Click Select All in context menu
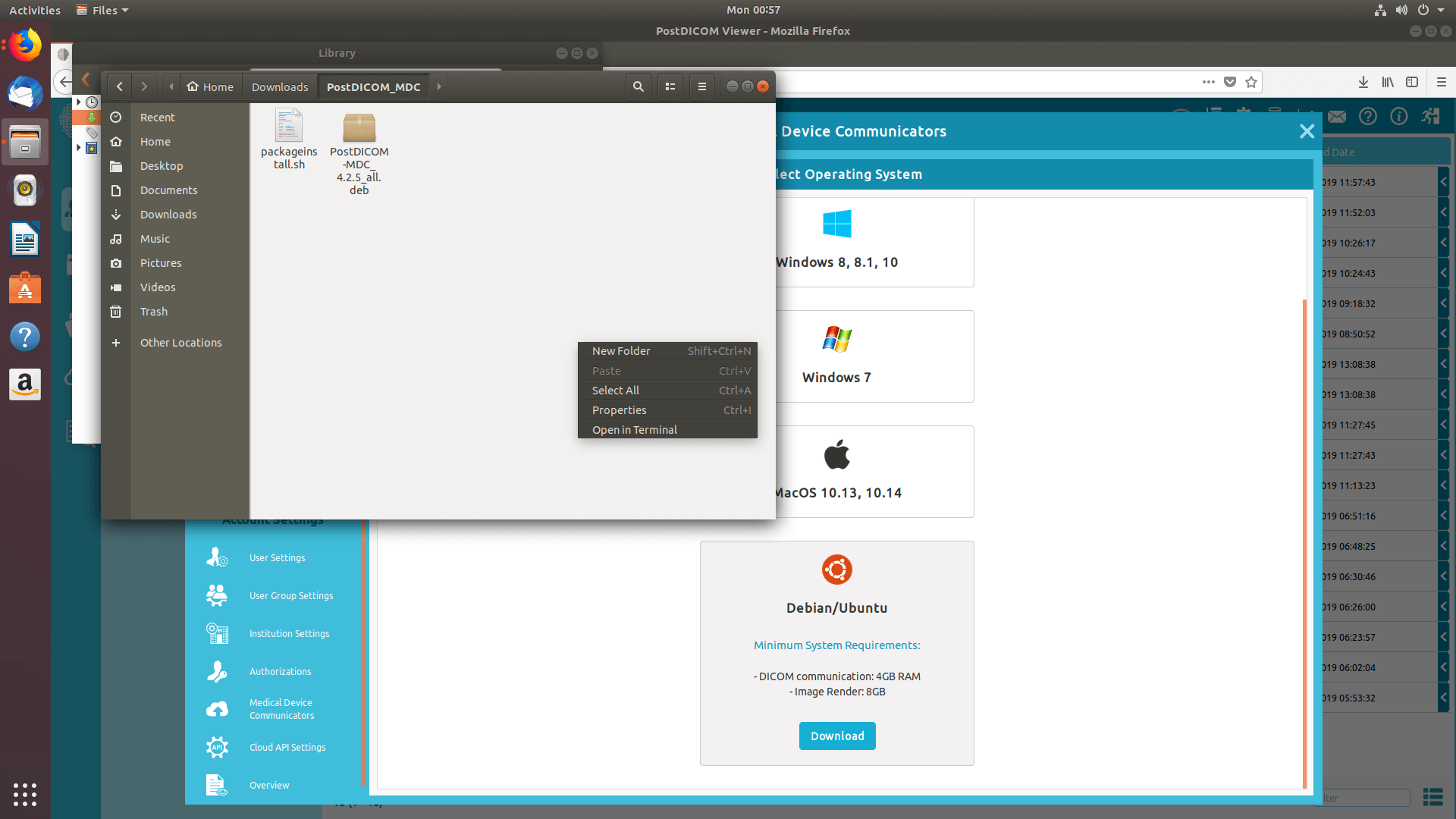Image resolution: width=1456 pixels, height=819 pixels. tap(614, 389)
